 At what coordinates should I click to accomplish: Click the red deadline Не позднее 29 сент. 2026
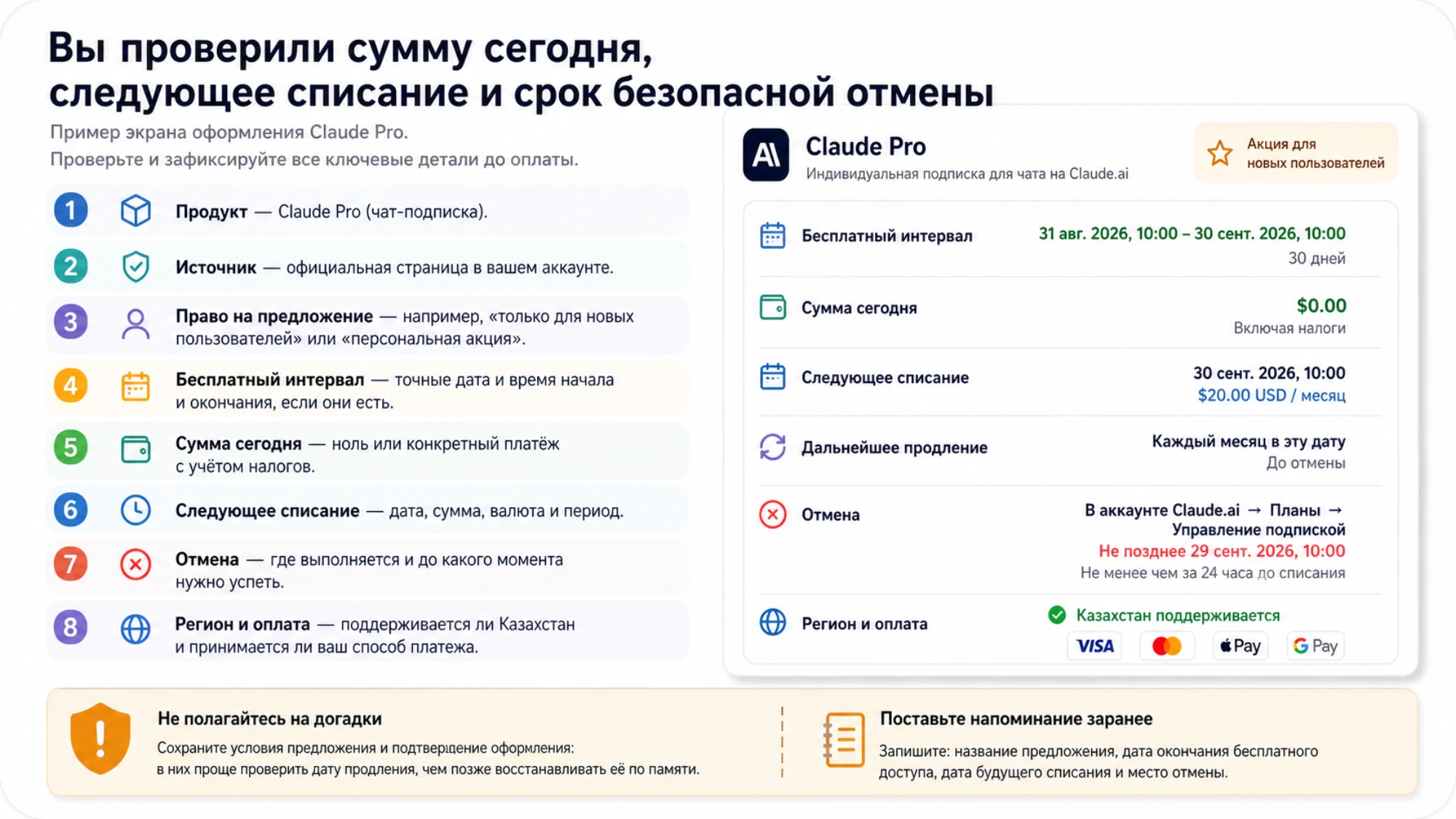pos(1222,551)
